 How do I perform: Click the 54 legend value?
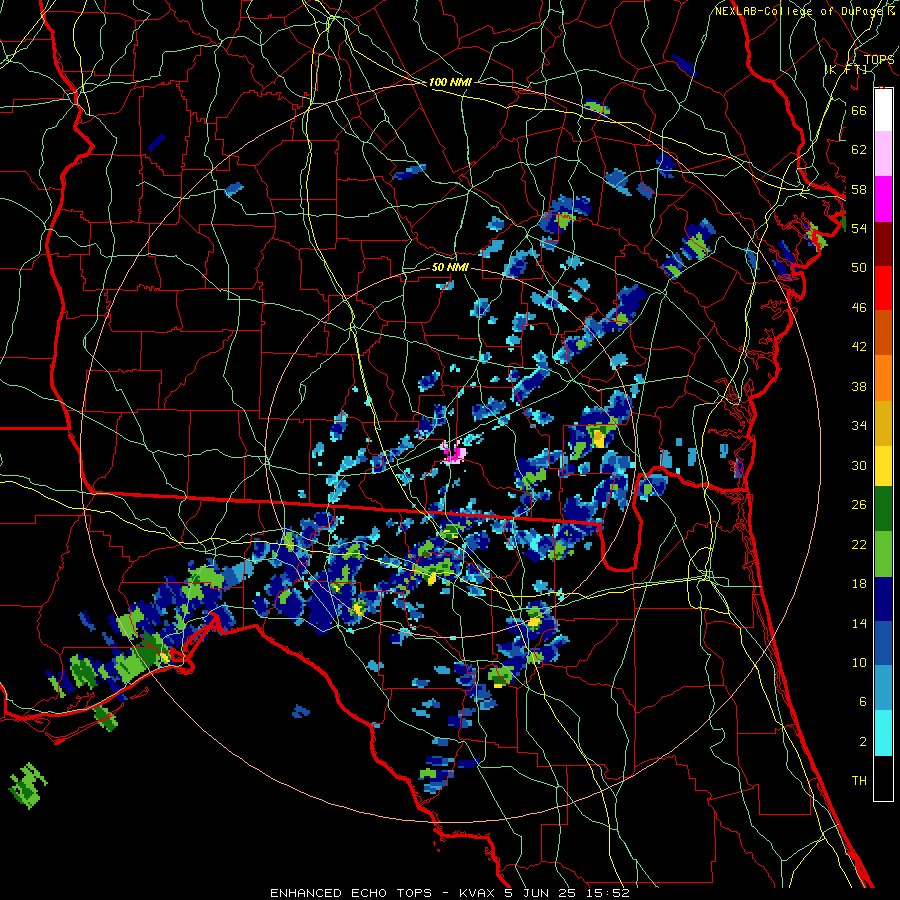859,228
